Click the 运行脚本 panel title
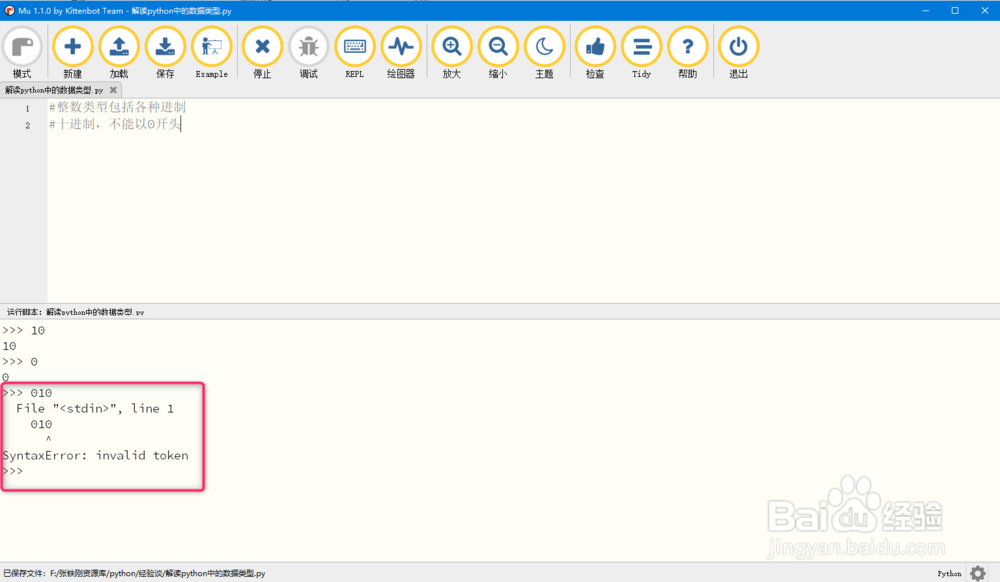Image resolution: width=1000 pixels, height=582 pixels. click(75, 312)
